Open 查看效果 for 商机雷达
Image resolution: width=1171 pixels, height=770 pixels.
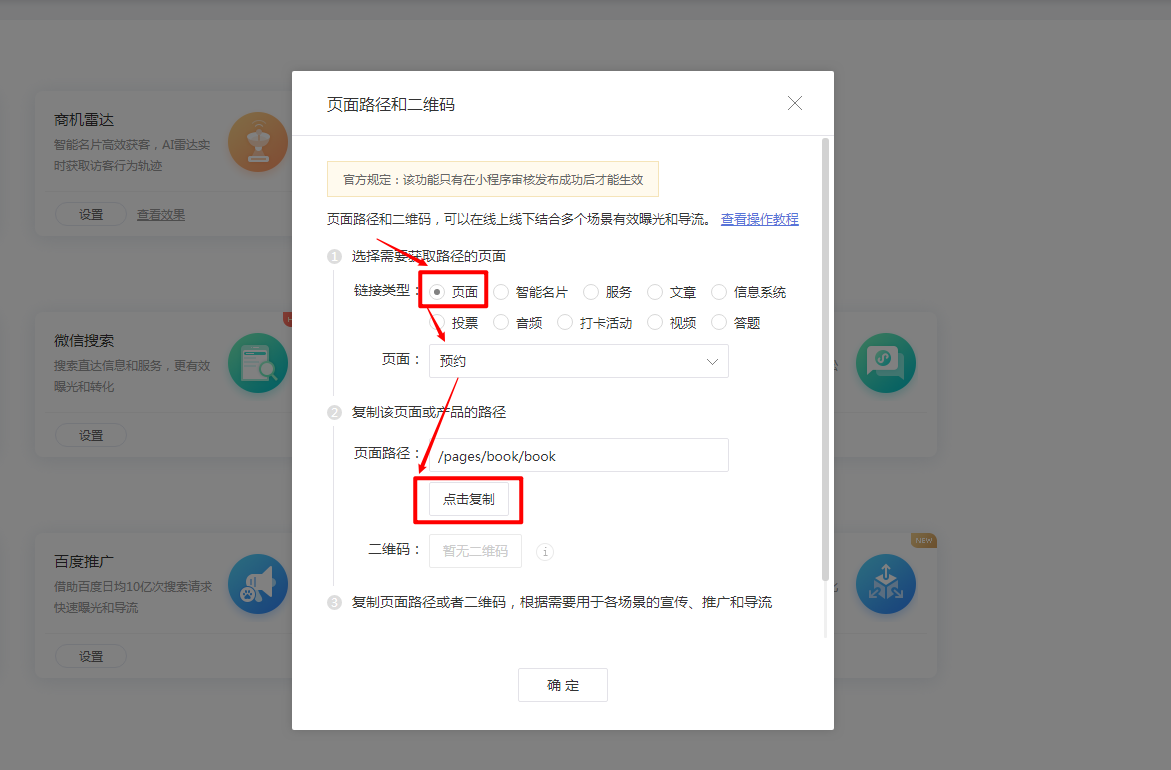coord(159,213)
